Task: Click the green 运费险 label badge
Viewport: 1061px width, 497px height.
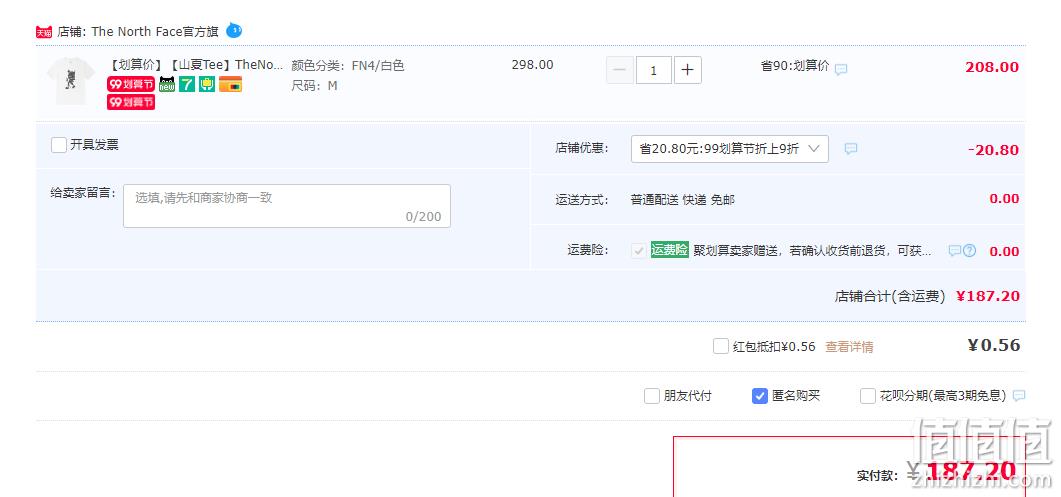Action: tap(669, 250)
